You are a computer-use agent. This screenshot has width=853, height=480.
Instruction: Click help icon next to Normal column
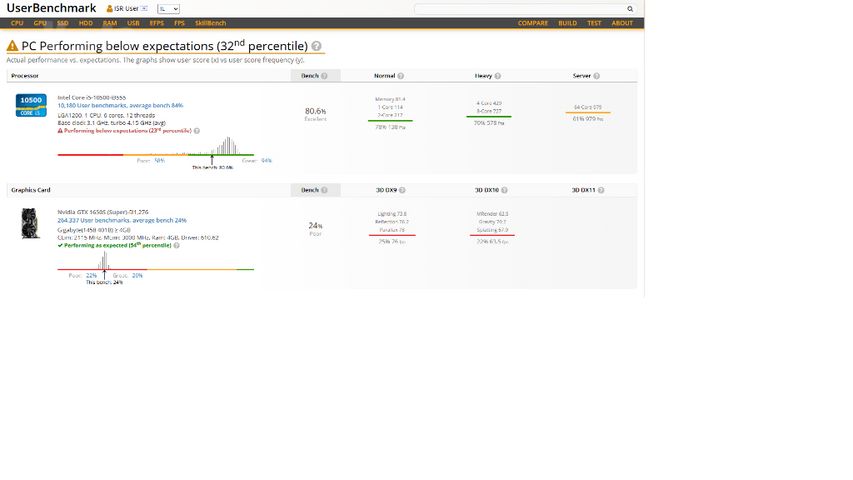[x=400, y=76]
